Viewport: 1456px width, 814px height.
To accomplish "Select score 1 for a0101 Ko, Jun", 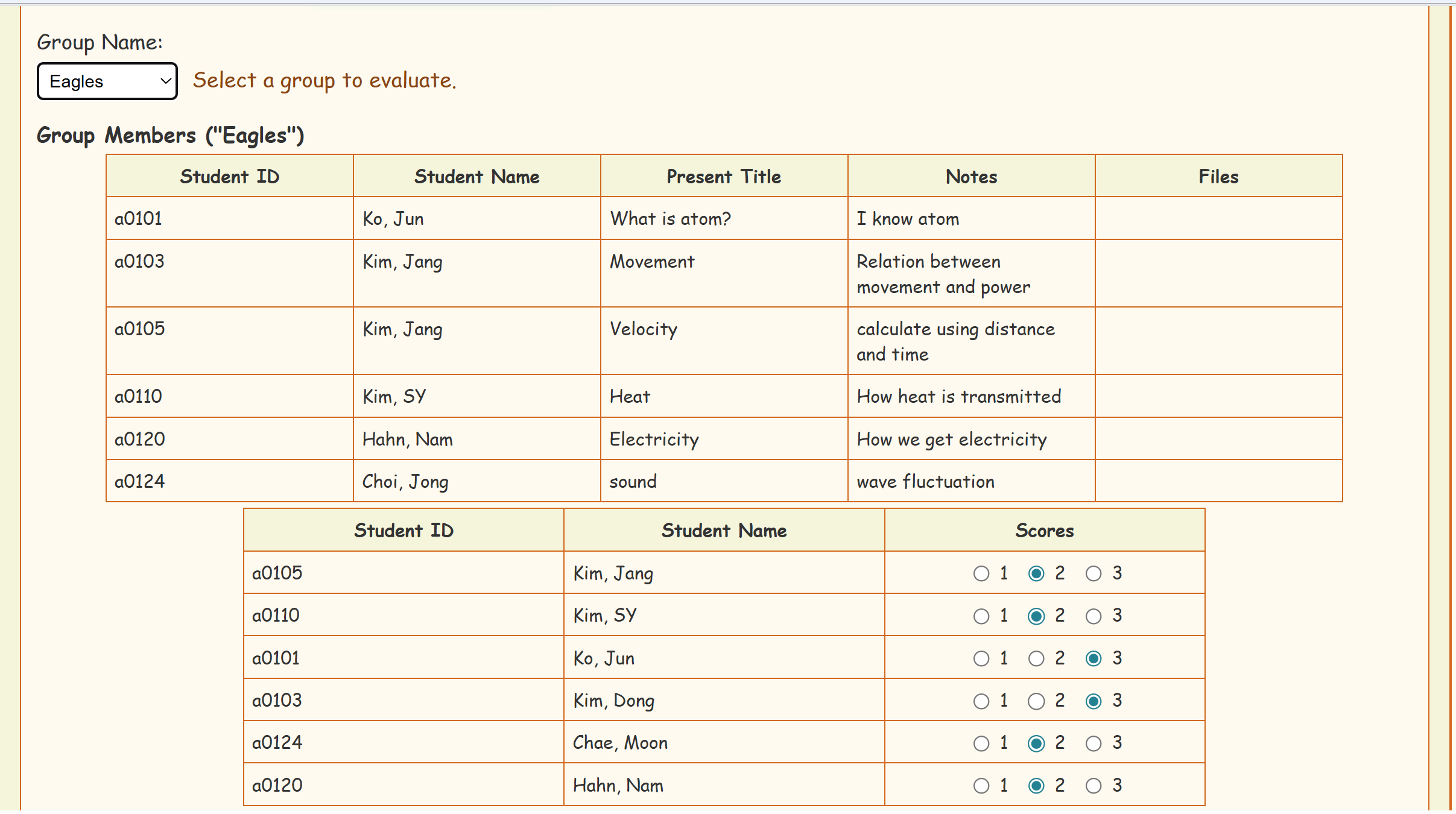I will [x=981, y=658].
